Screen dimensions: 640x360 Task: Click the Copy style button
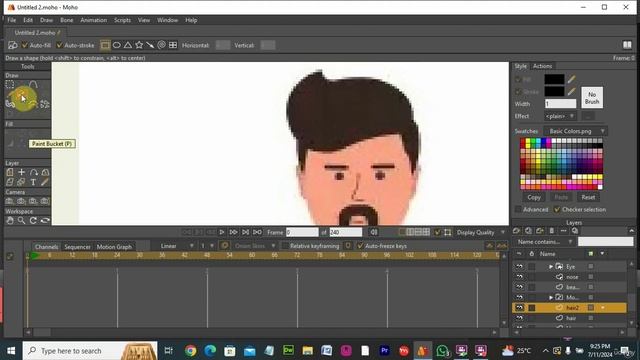click(x=534, y=198)
